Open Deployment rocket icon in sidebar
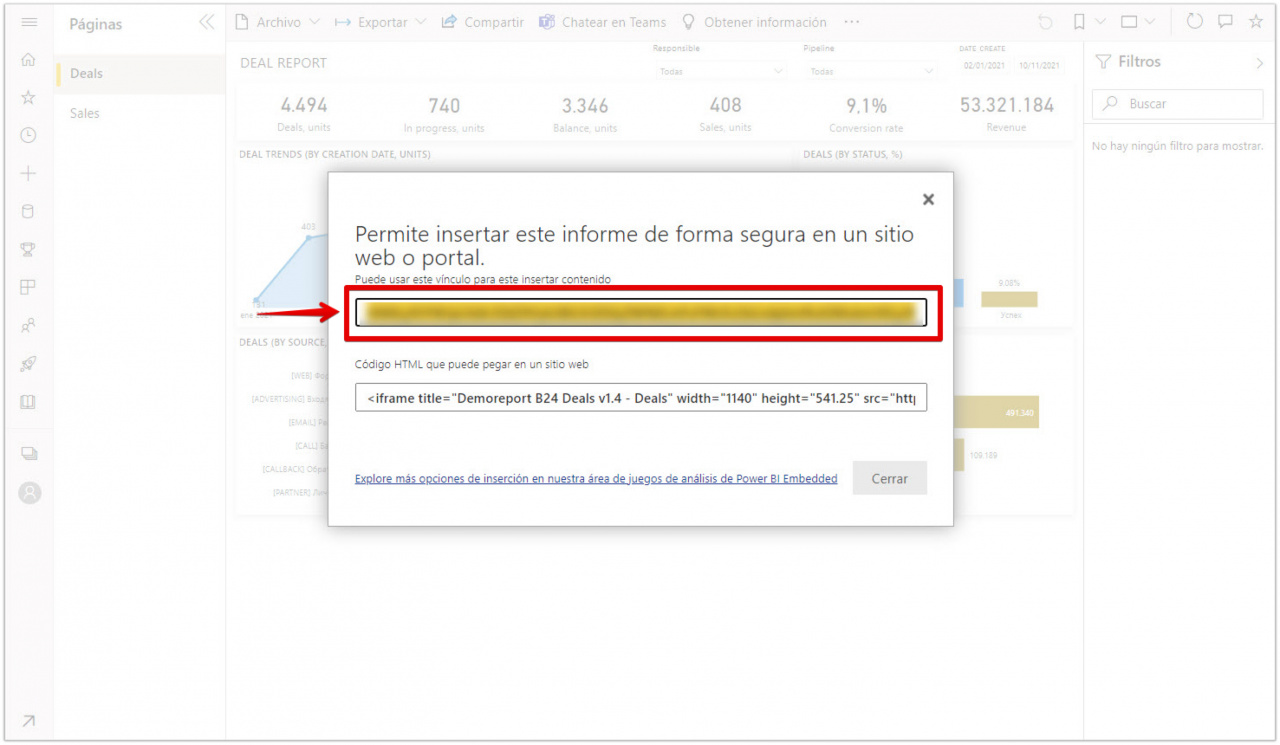The width and height of the screenshot is (1280, 745). click(29, 364)
